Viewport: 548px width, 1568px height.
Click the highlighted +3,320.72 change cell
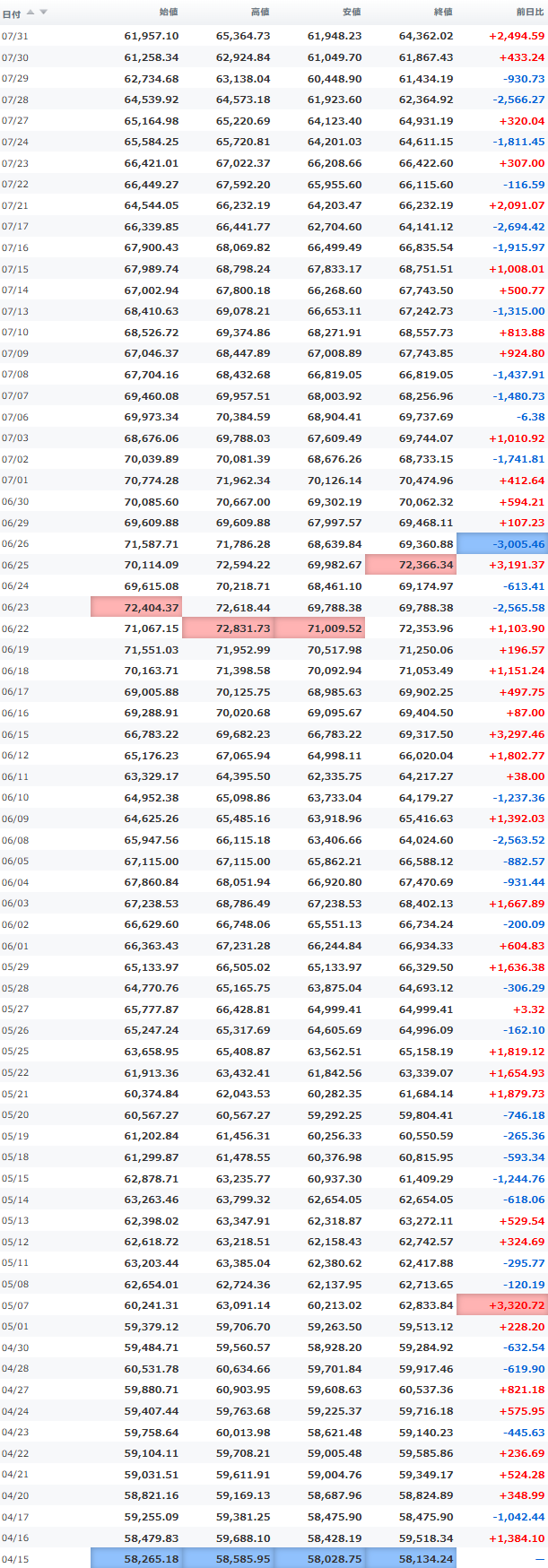point(502,1305)
